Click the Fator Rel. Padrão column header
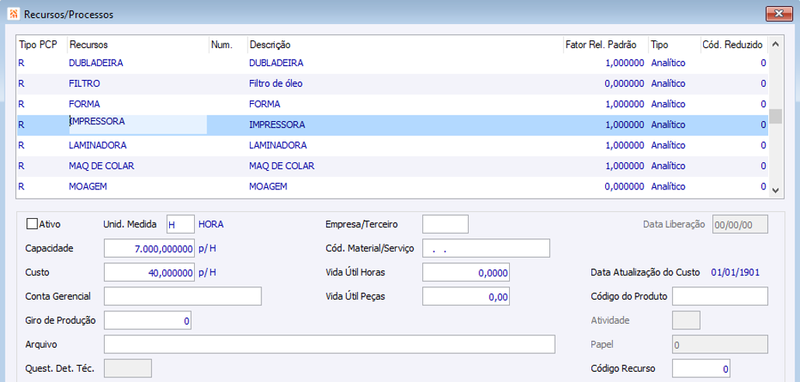Viewport: 800px width, 382px height. (606, 45)
